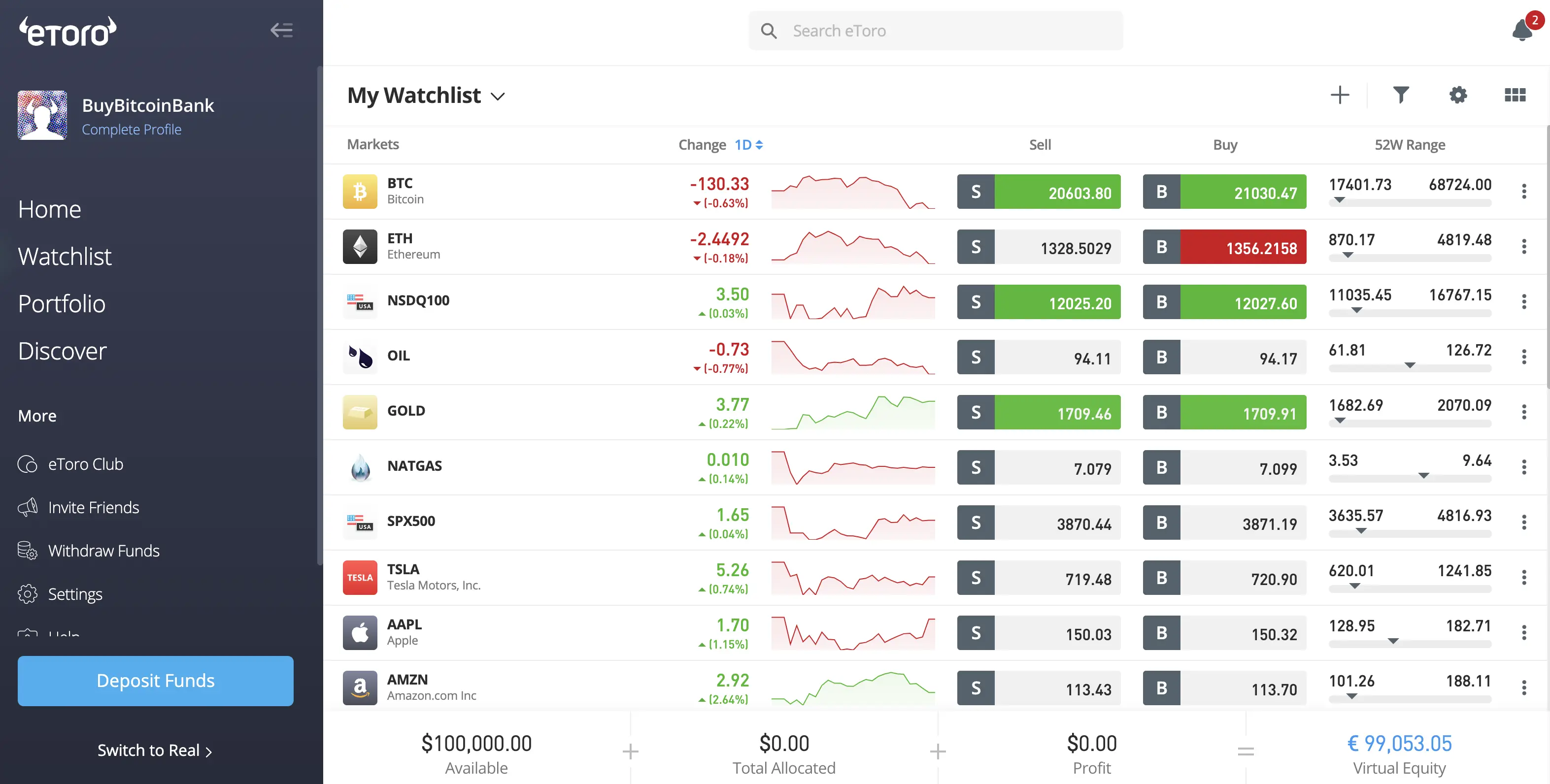The height and width of the screenshot is (784, 1550).
Task: Open Portfolio in the sidebar
Action: [x=62, y=304]
